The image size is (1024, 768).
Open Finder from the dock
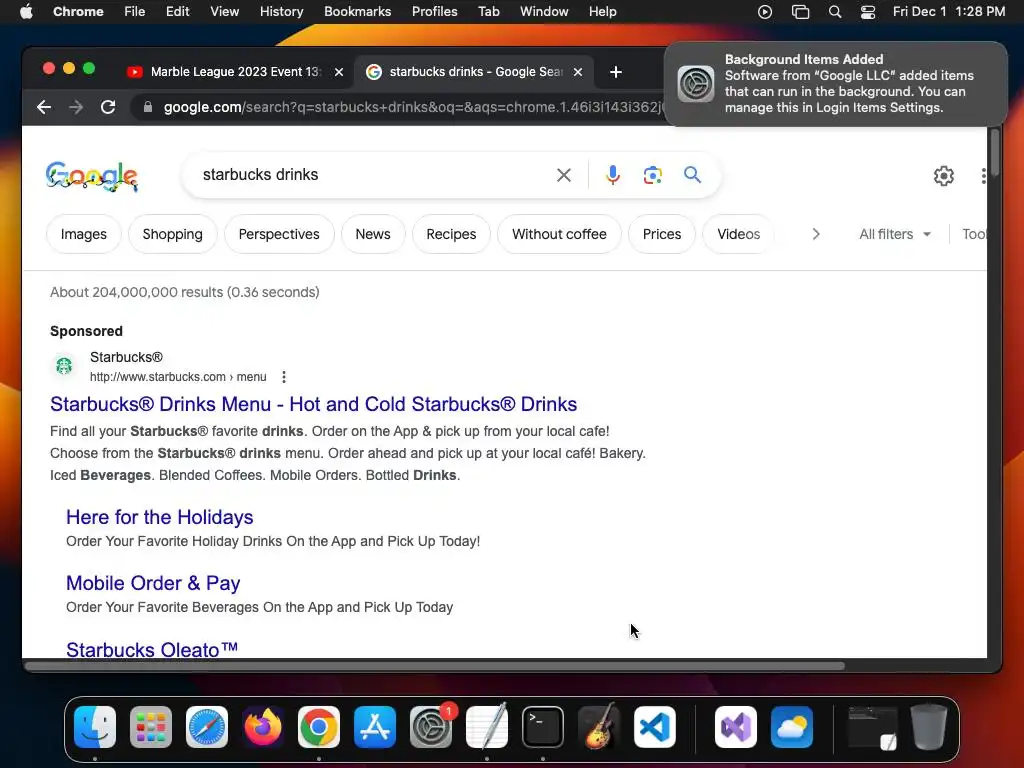[x=95, y=727]
